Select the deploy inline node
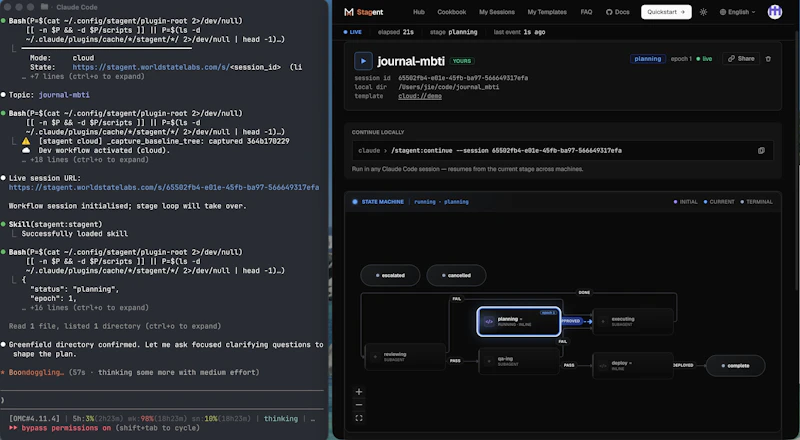The image size is (800, 440). click(633, 365)
